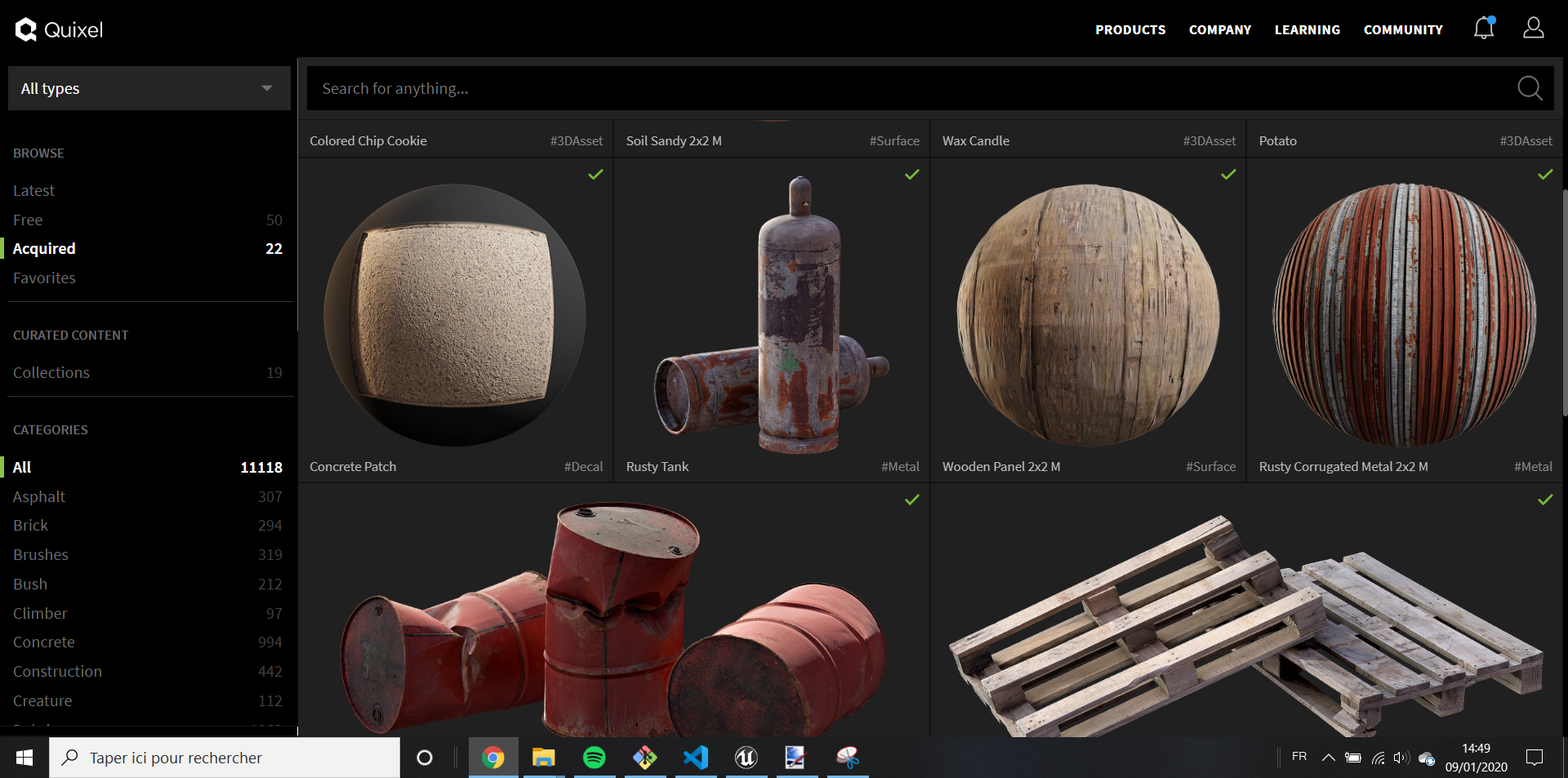Image resolution: width=1568 pixels, height=778 pixels.
Task: Open the LEARNING menu
Action: pyautogui.click(x=1307, y=29)
